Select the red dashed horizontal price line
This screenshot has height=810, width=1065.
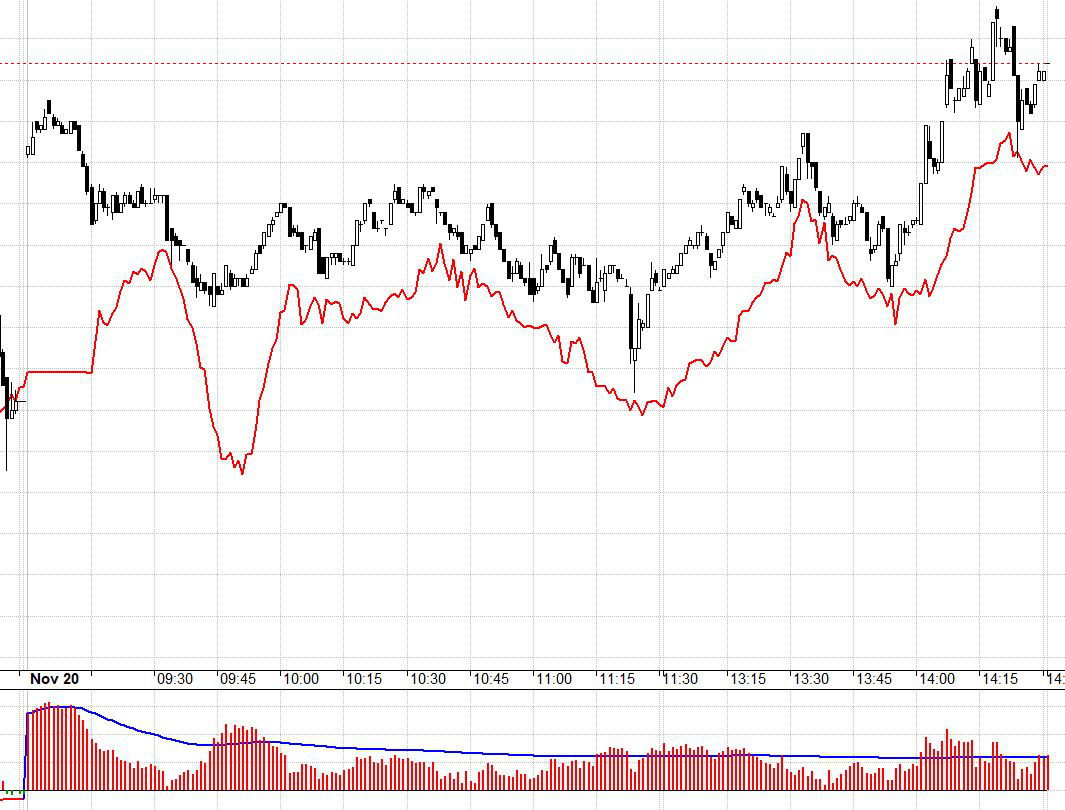[x=500, y=64]
